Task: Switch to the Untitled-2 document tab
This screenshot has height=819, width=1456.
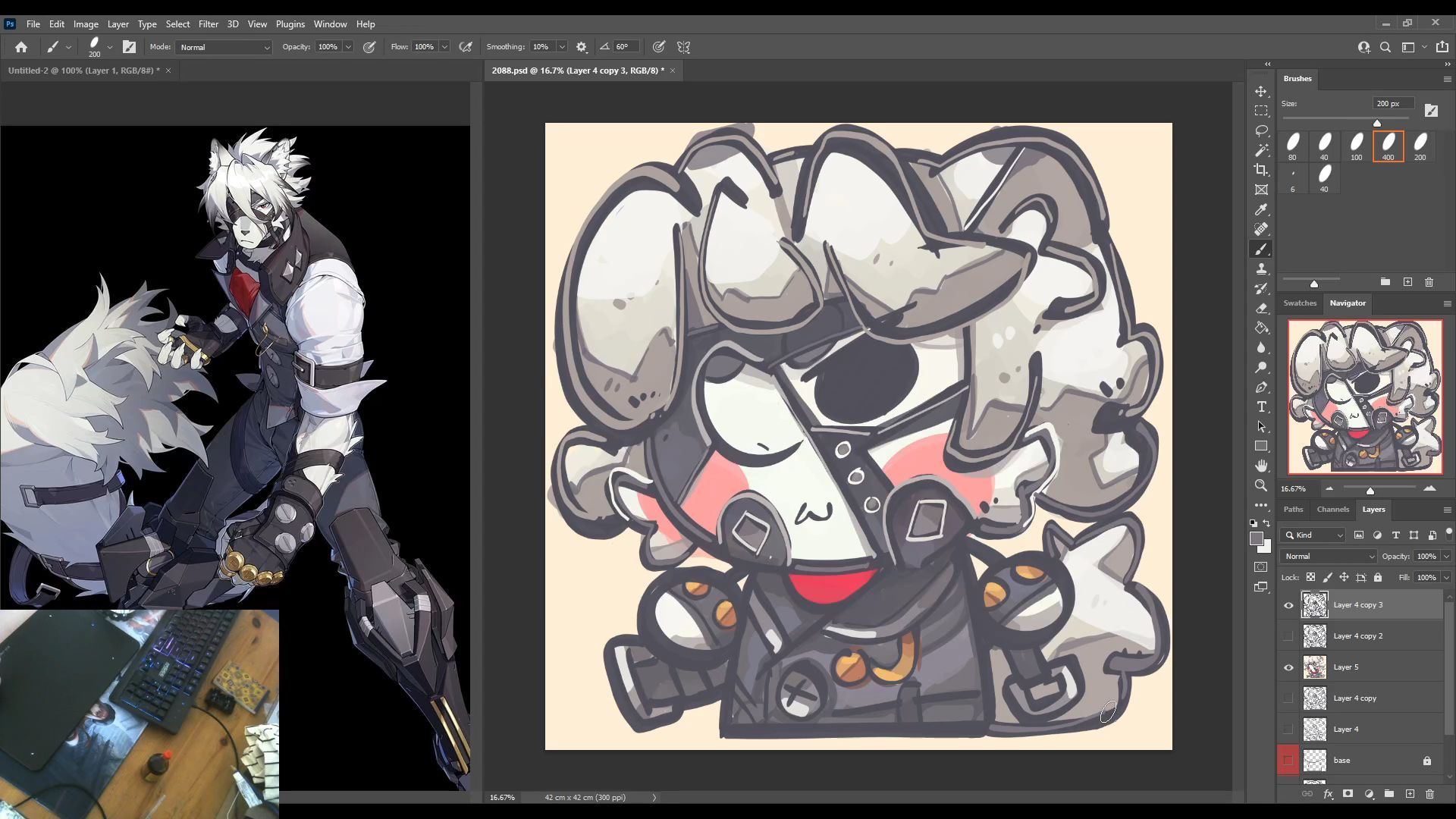Action: click(84, 71)
